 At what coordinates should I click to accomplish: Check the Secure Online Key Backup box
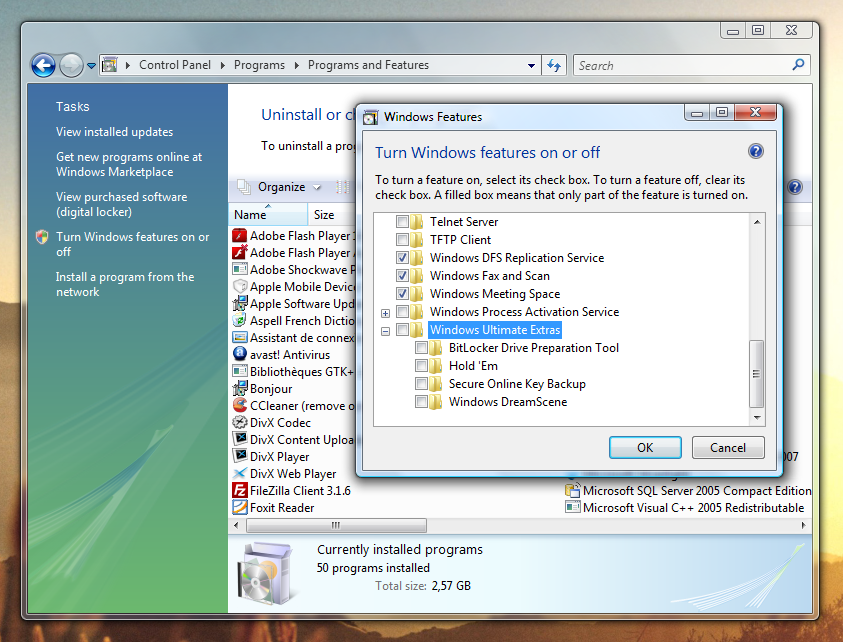coord(422,384)
